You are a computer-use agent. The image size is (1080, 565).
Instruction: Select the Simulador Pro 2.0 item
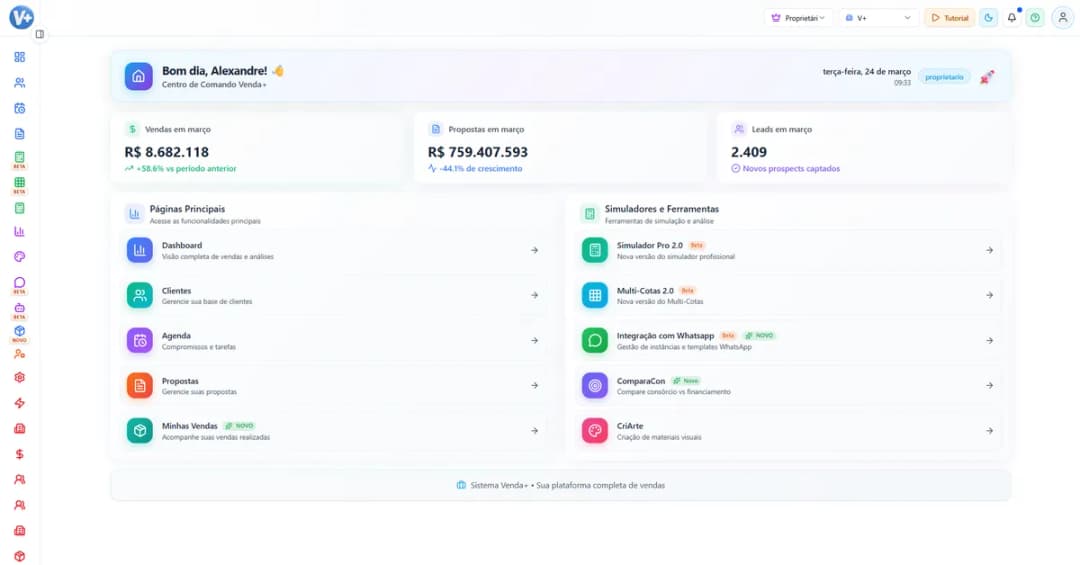tap(790, 250)
